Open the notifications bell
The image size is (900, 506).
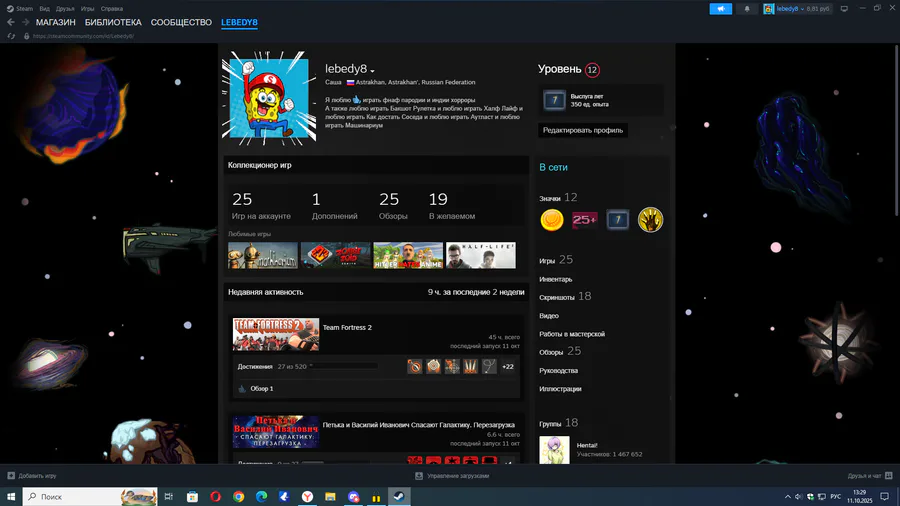tap(747, 9)
